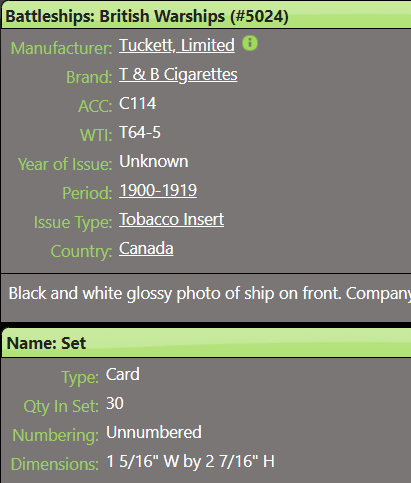This screenshot has height=483, width=411.
Task: Click the black and white photo description text
Action: point(209,294)
